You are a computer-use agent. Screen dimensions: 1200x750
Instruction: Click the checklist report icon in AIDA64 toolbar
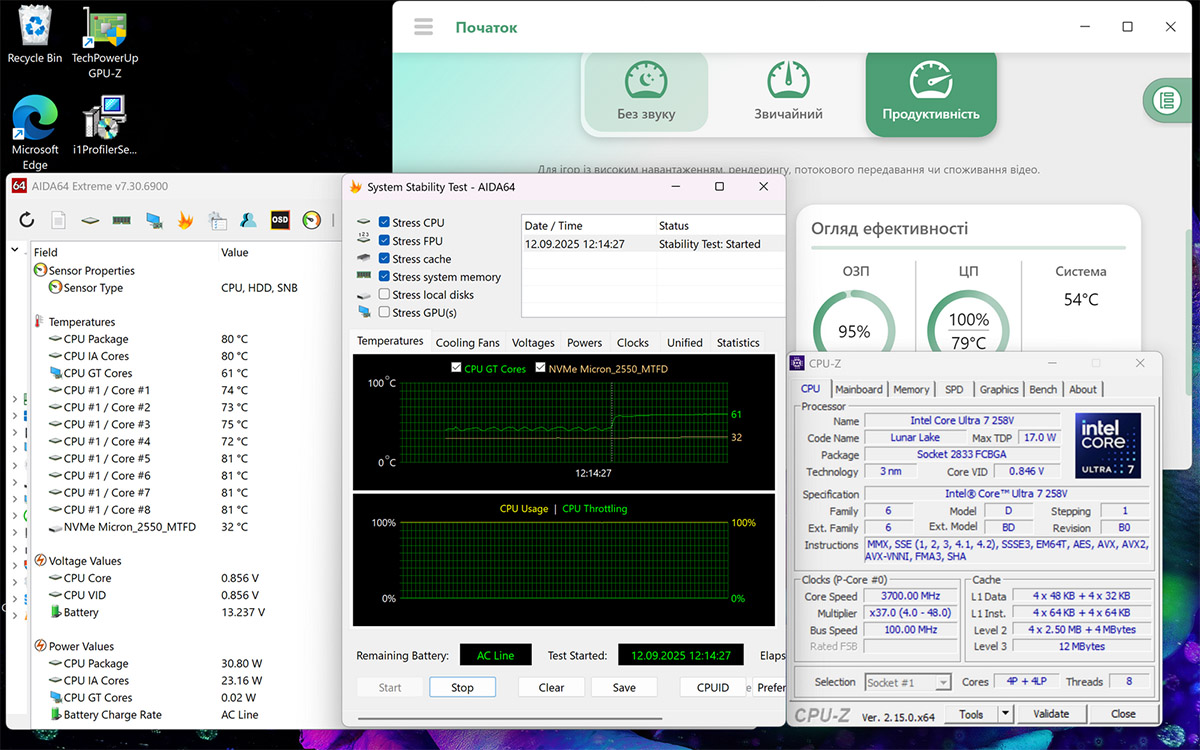click(217, 220)
